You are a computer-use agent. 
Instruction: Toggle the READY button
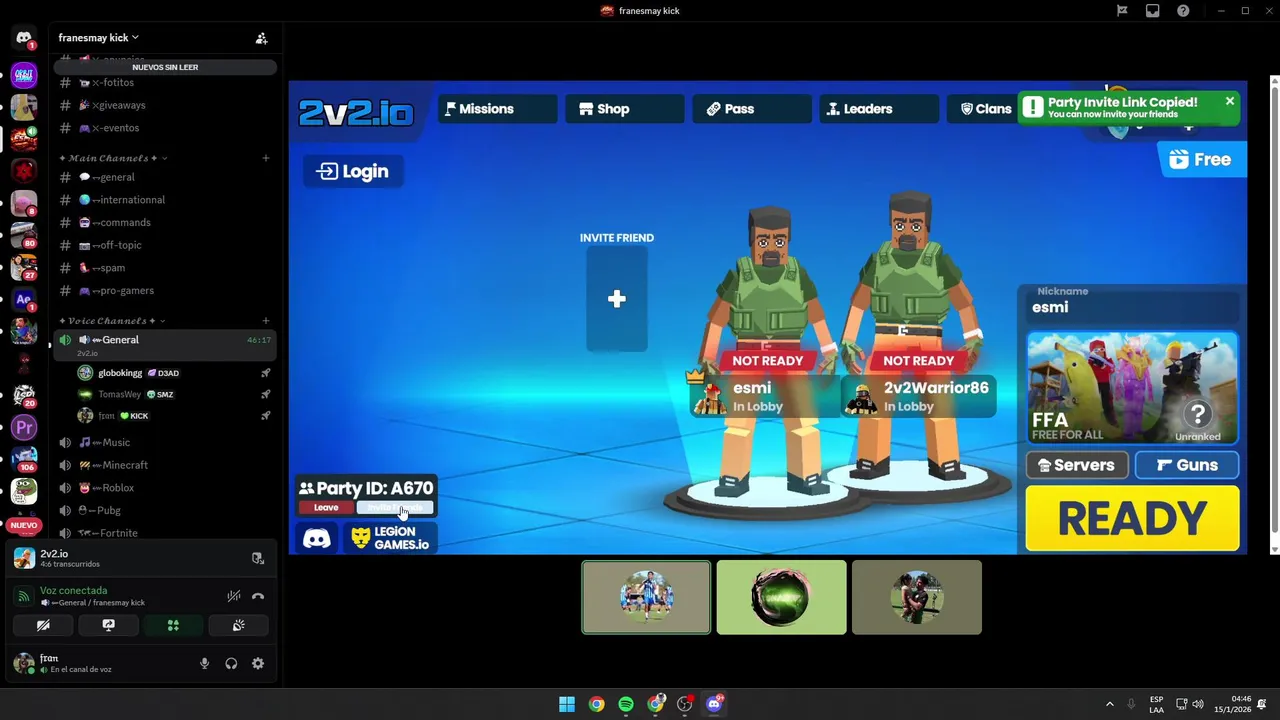click(1132, 519)
